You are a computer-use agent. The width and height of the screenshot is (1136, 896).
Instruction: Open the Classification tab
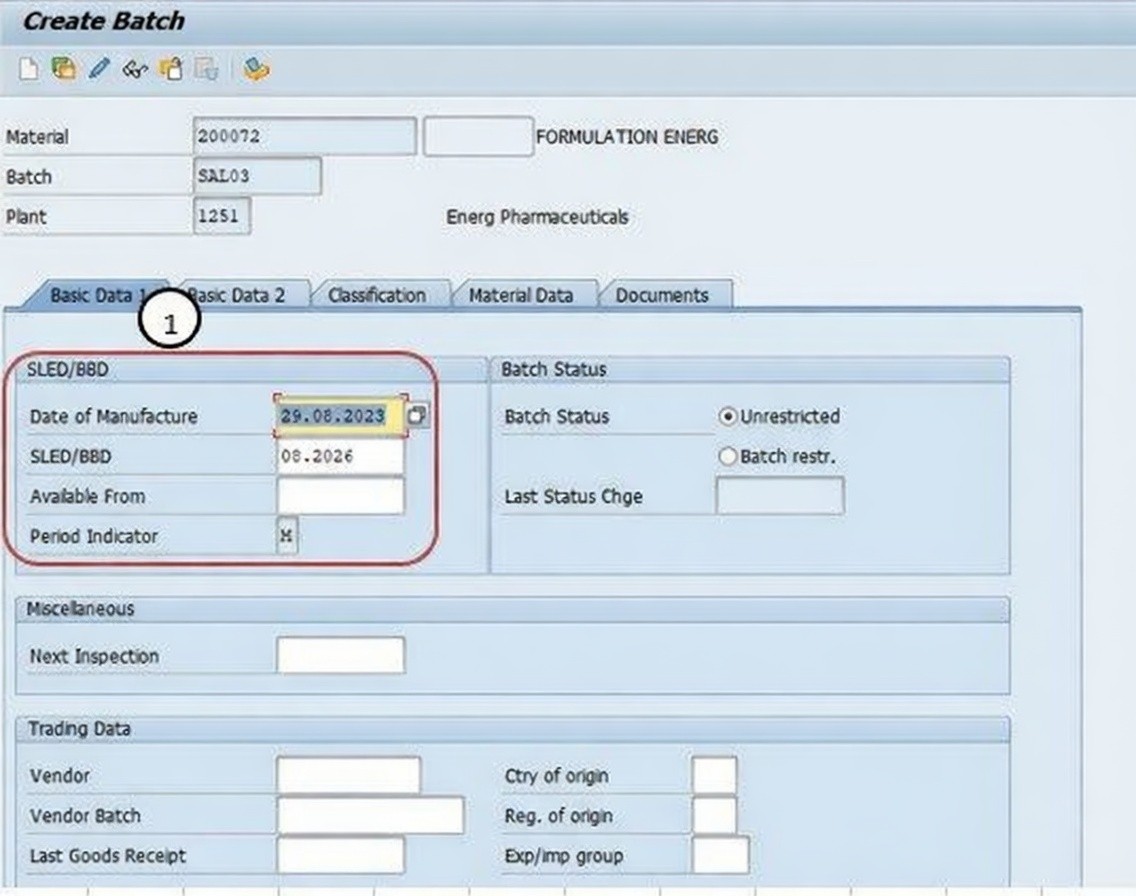coord(376,295)
